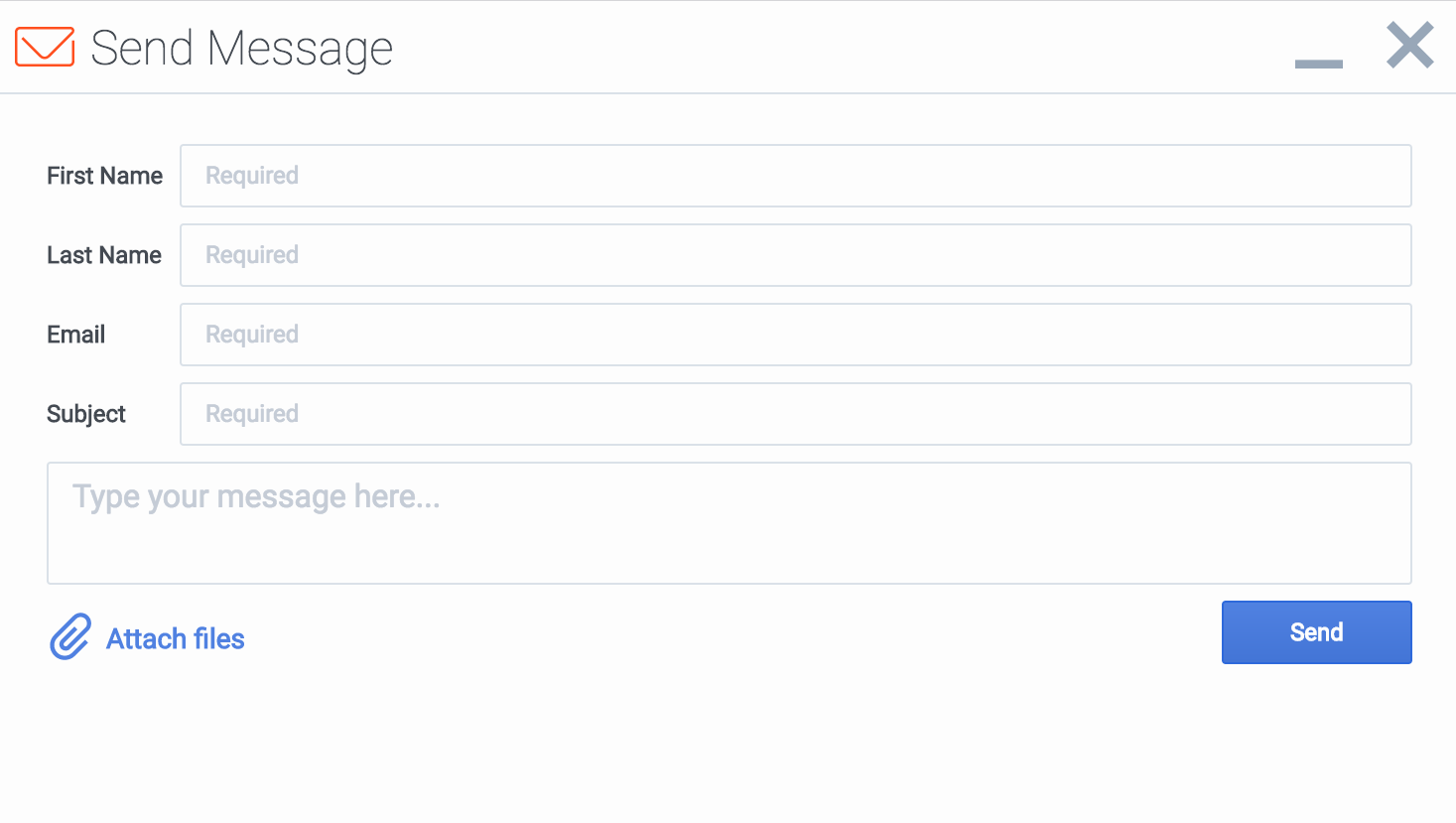
Task: Place cursor in the Subject field
Action: pyautogui.click(x=795, y=414)
